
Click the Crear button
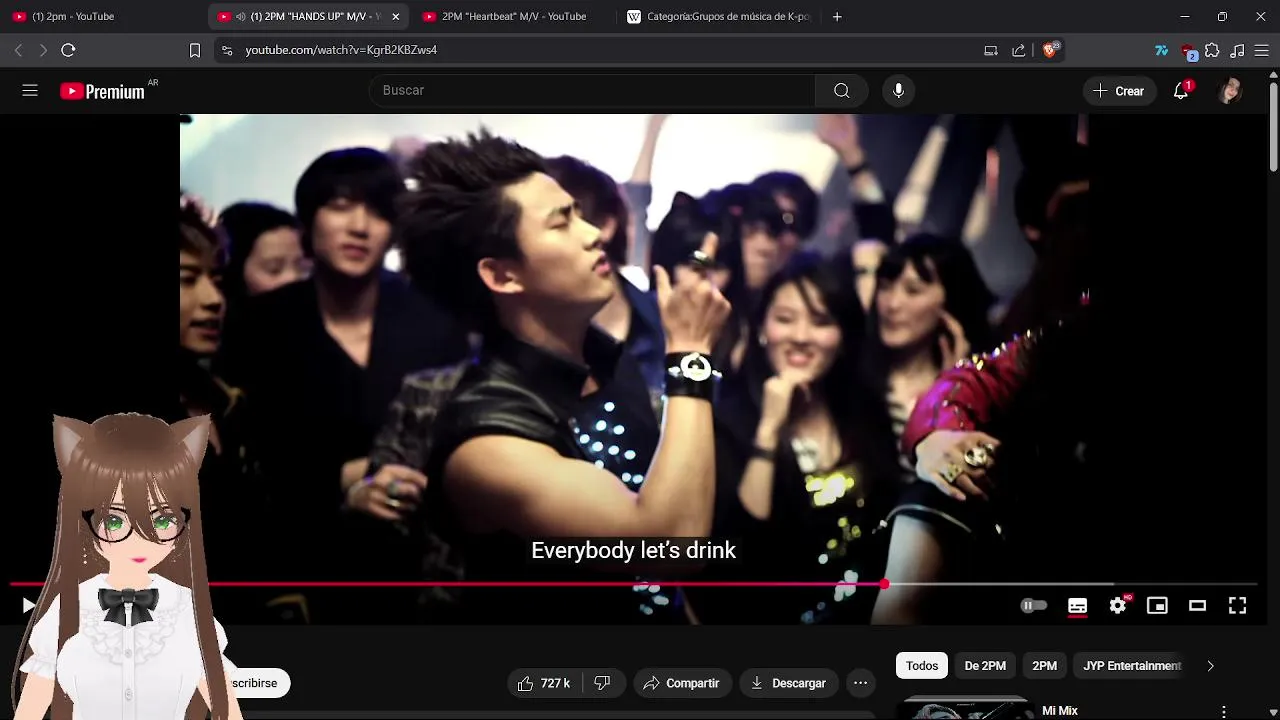(1118, 91)
